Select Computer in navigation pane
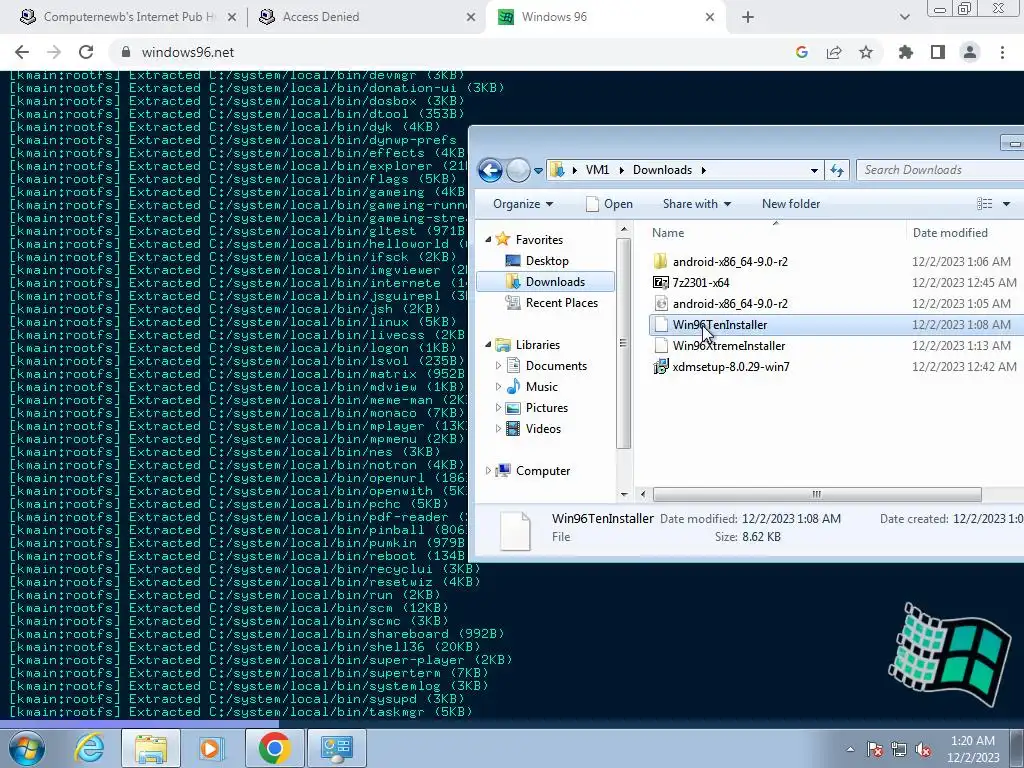 pyautogui.click(x=543, y=470)
